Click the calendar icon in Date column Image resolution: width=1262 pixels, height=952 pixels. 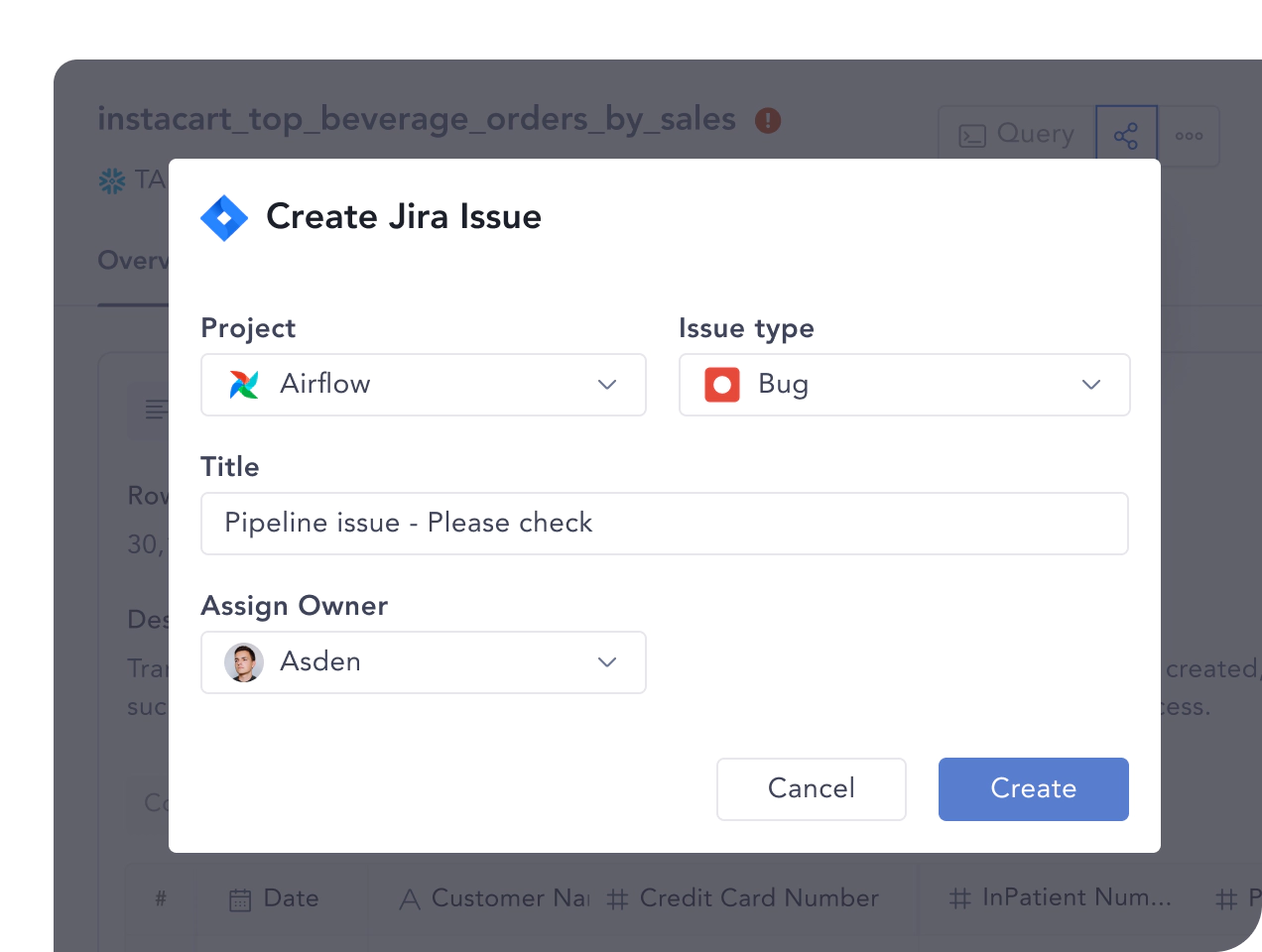tap(240, 899)
